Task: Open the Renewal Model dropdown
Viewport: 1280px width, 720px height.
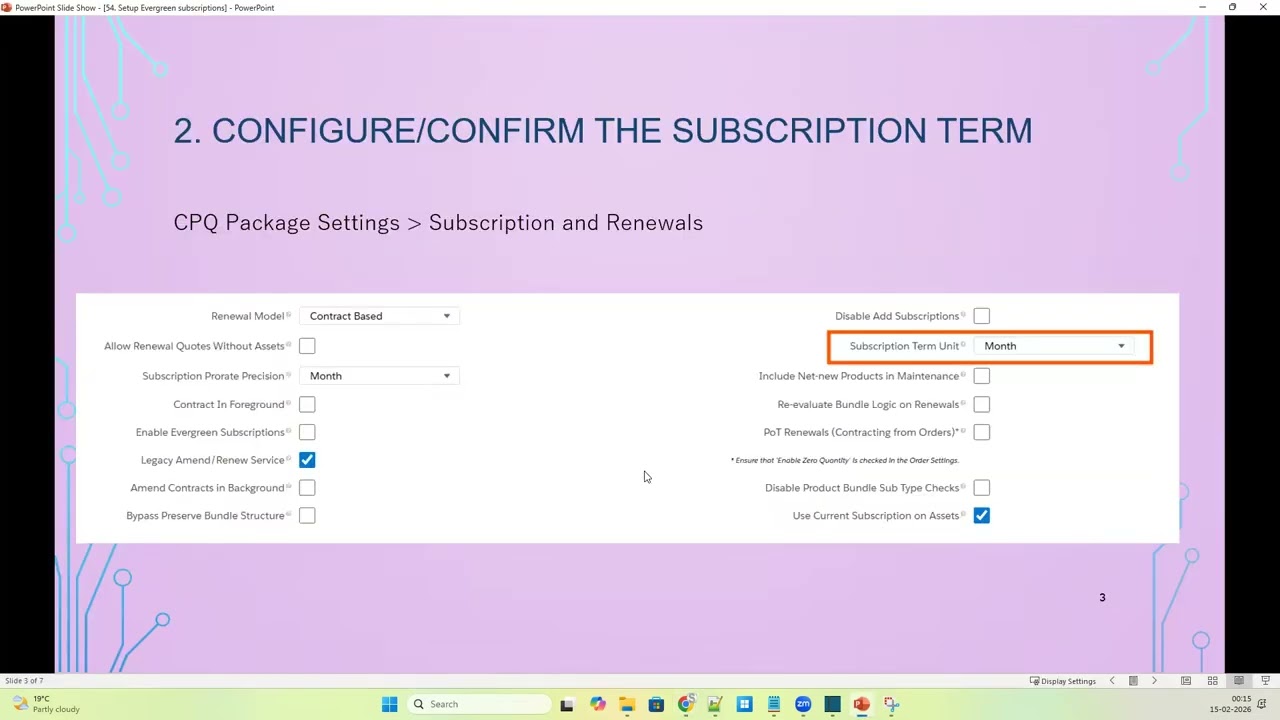Action: [x=379, y=316]
